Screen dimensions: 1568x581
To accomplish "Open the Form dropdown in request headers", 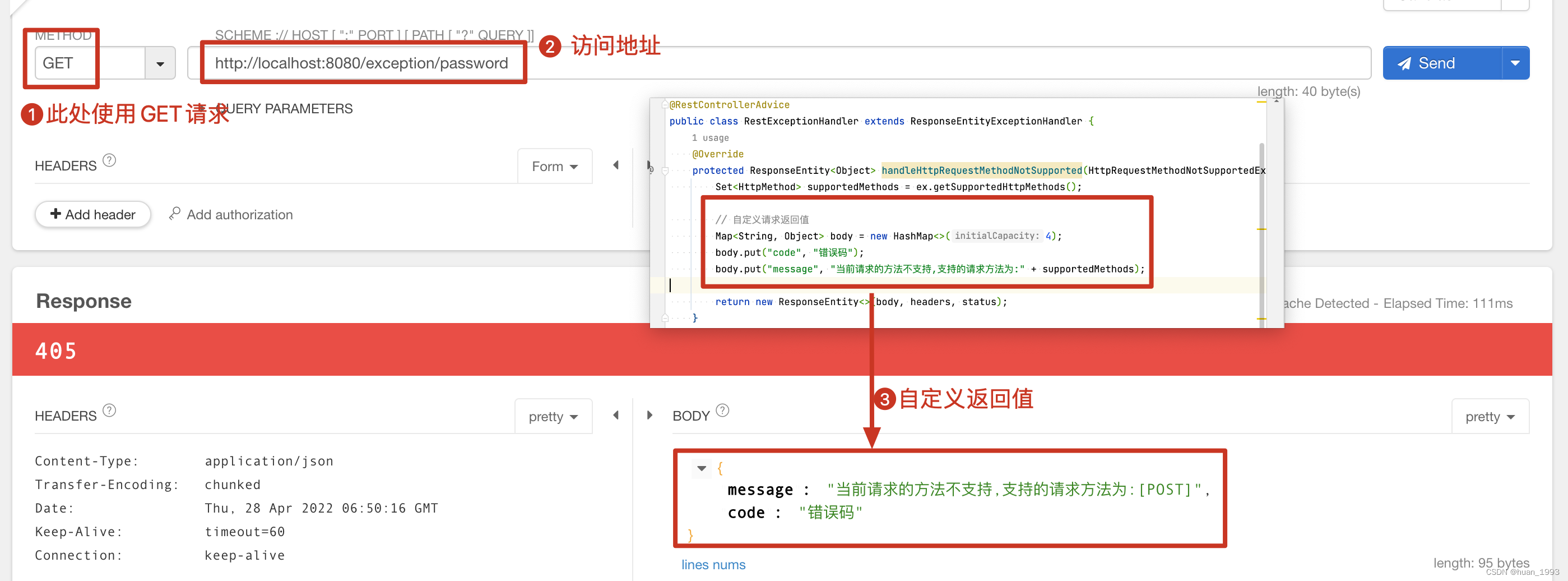I will point(554,166).
